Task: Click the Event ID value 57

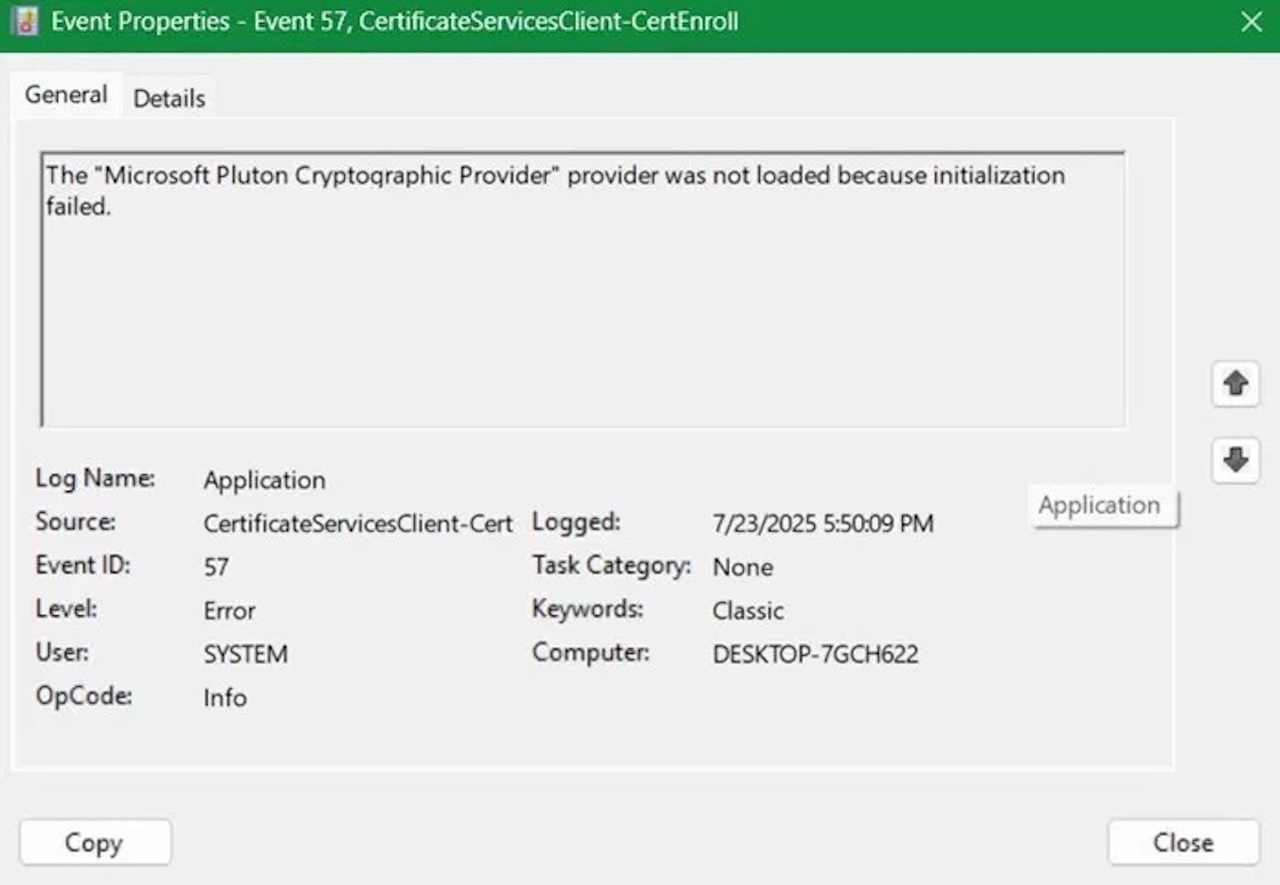Action: (216, 567)
